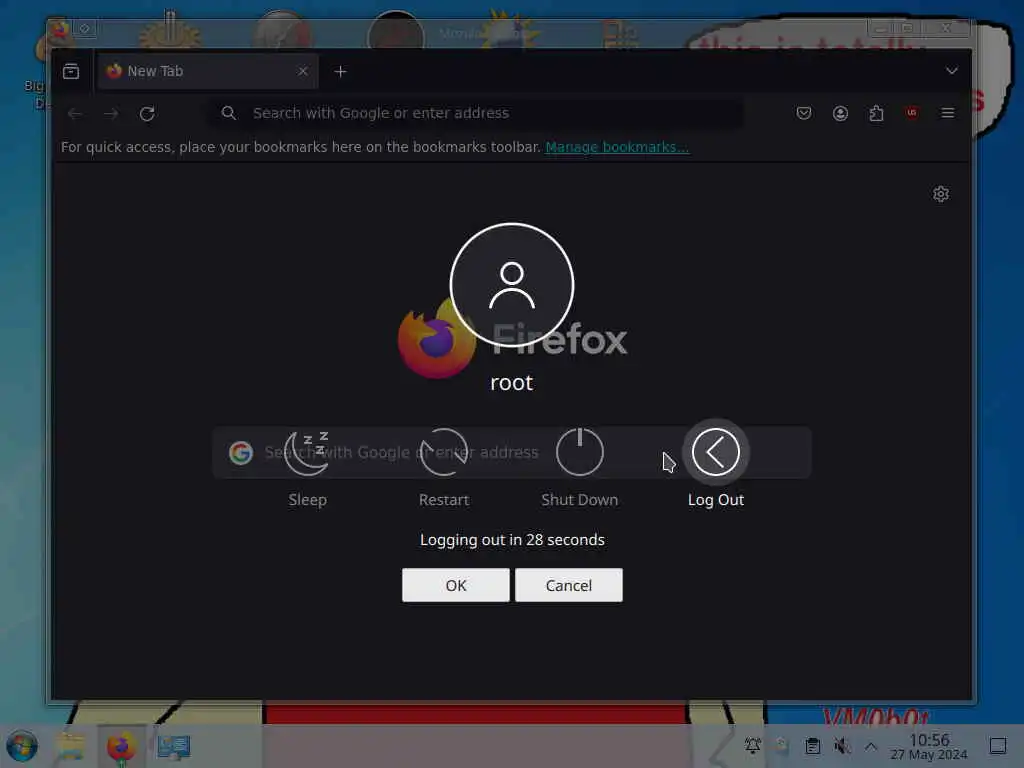The image size is (1024, 768).
Task: Toggle the muted volume tray icon
Action: click(842, 745)
